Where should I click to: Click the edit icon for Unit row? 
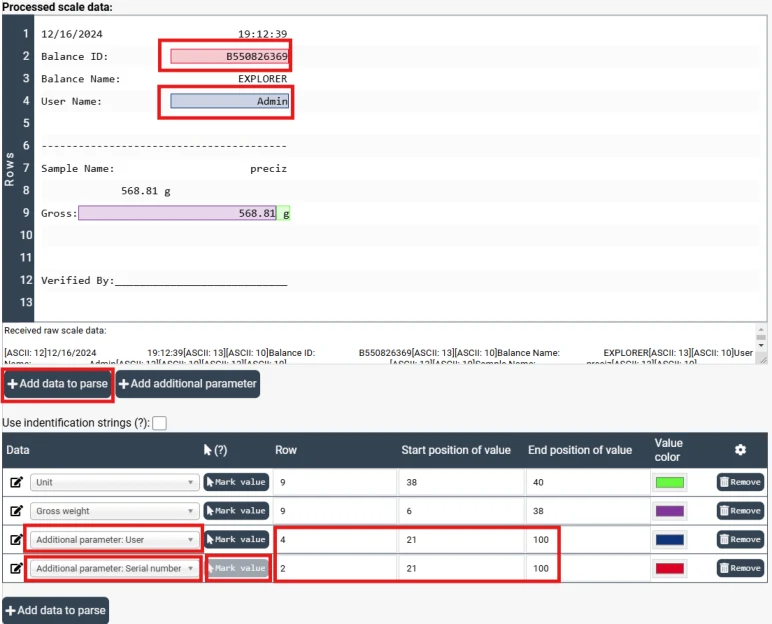[16, 482]
